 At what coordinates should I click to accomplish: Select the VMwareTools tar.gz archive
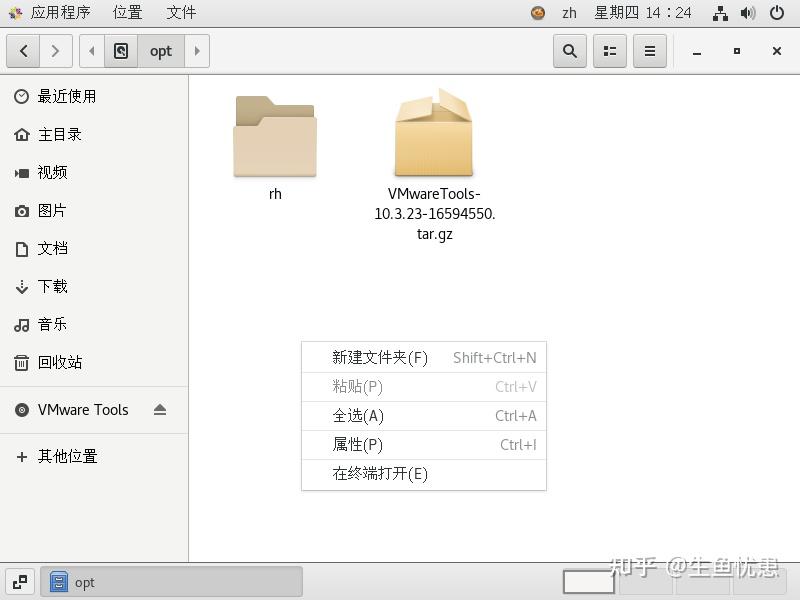[434, 164]
